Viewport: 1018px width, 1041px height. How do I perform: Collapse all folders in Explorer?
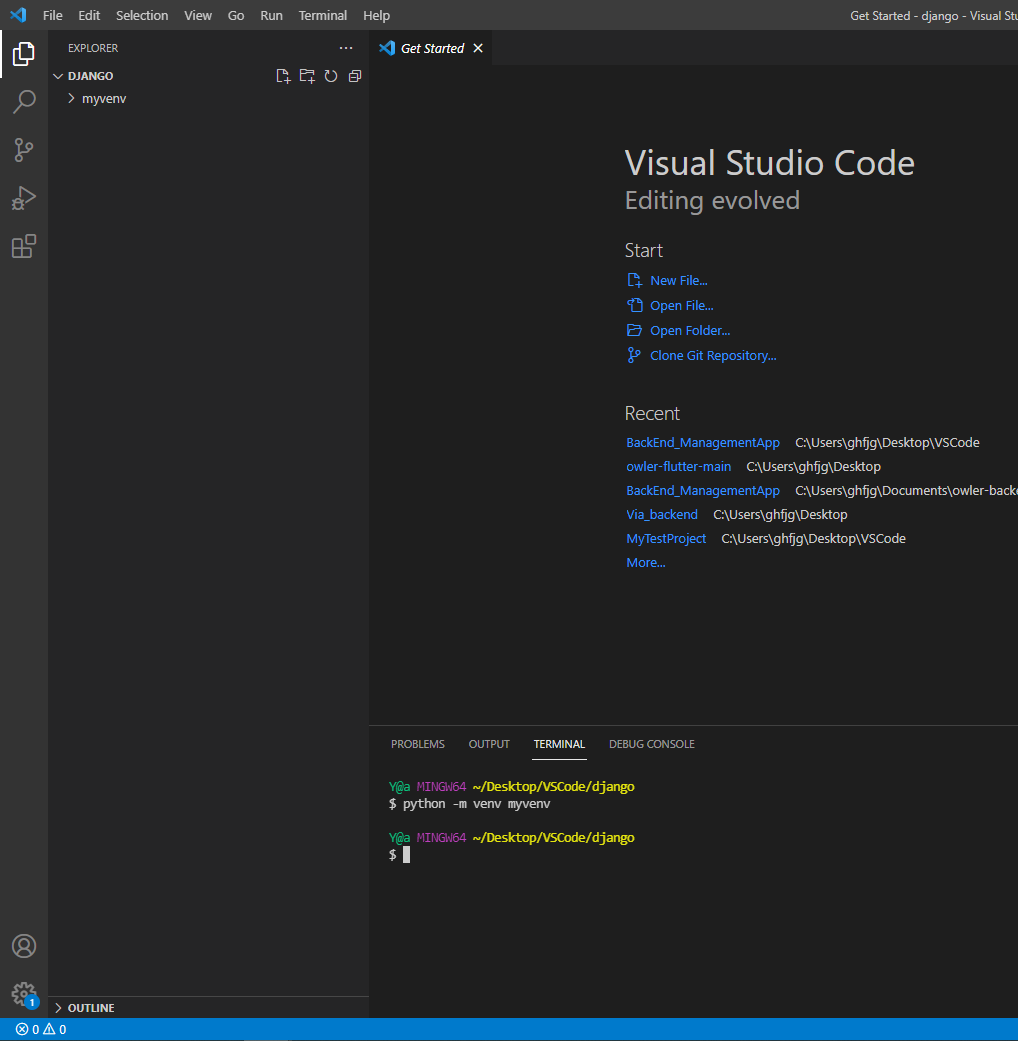pos(355,76)
